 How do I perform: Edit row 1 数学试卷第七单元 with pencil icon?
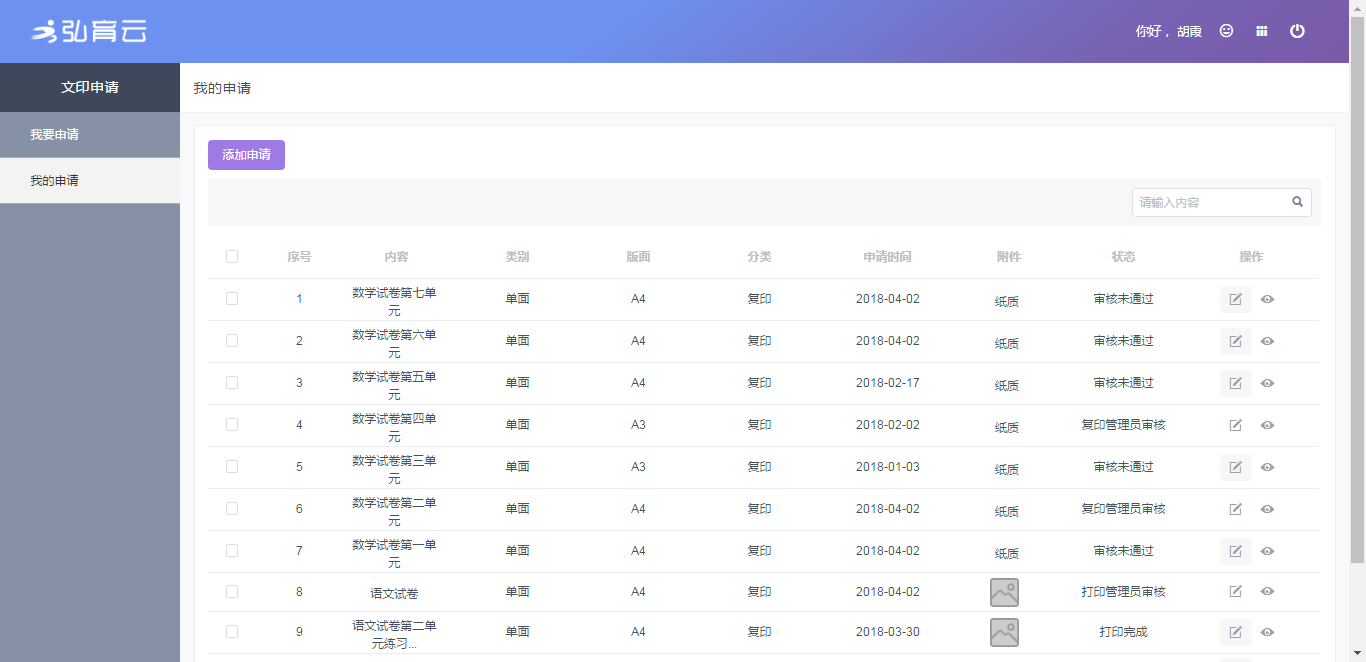[x=1235, y=299]
